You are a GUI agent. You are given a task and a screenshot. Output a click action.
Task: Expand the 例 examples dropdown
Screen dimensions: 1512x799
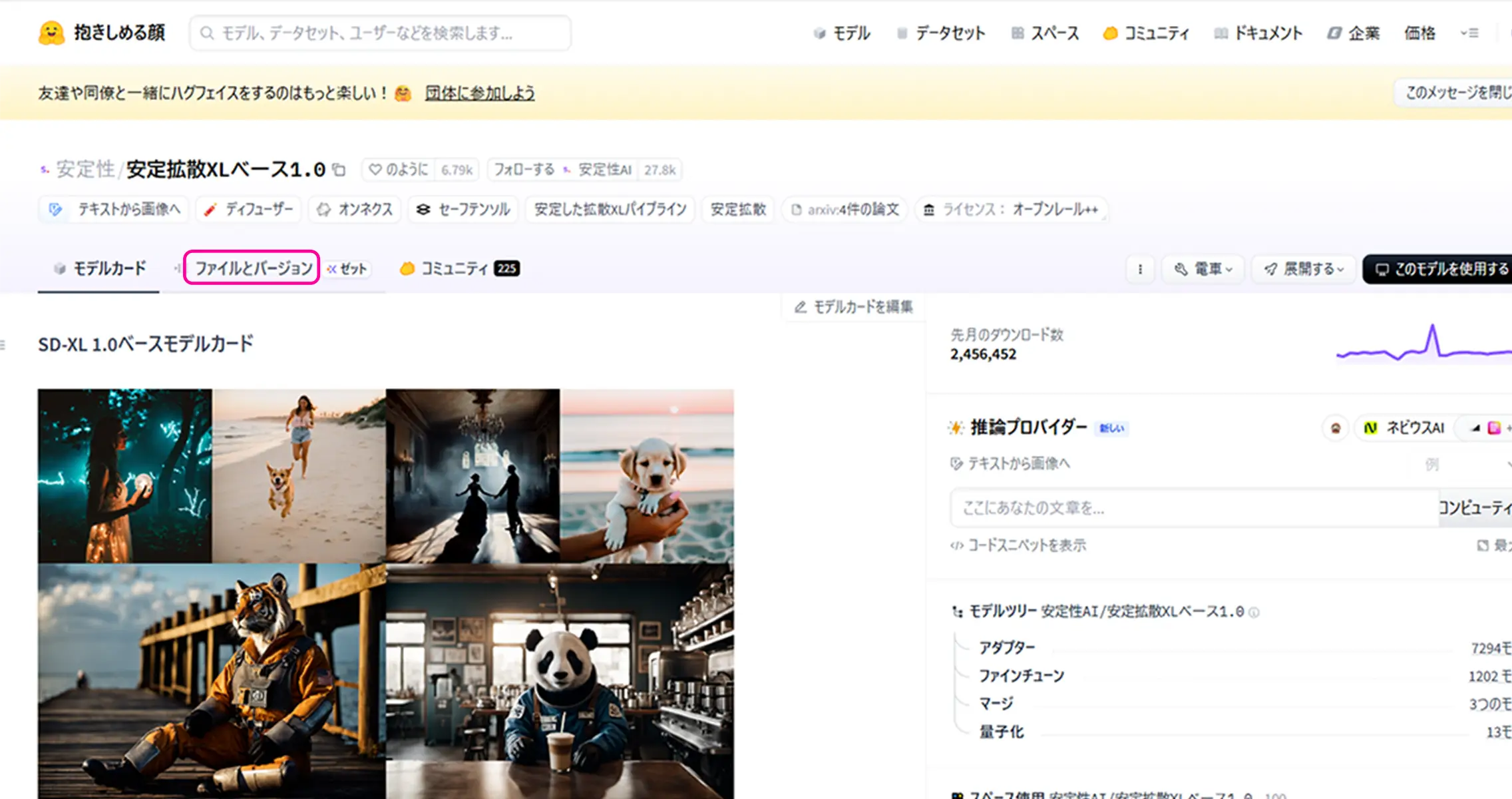click(1467, 464)
